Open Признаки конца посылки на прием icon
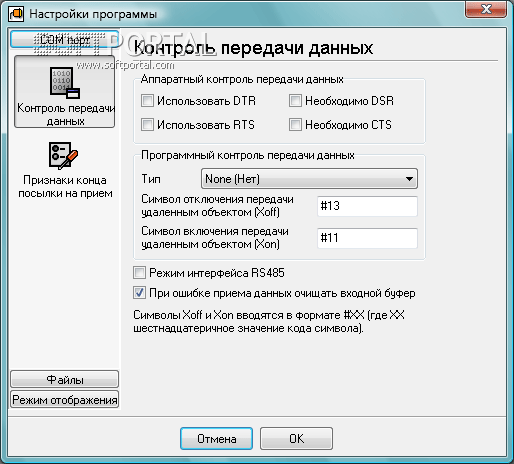This screenshot has height=464, width=514. (x=63, y=155)
